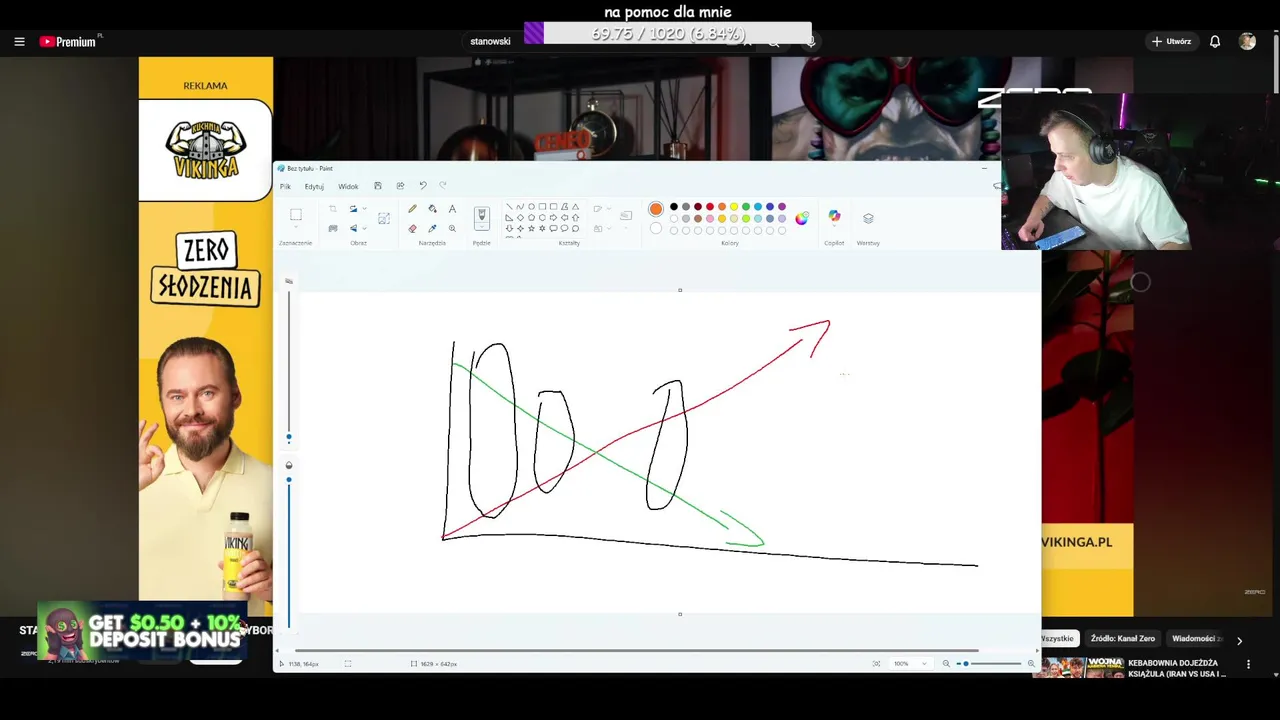Pick the yellow color swatch
The height and width of the screenshot is (720, 1280).
734,207
